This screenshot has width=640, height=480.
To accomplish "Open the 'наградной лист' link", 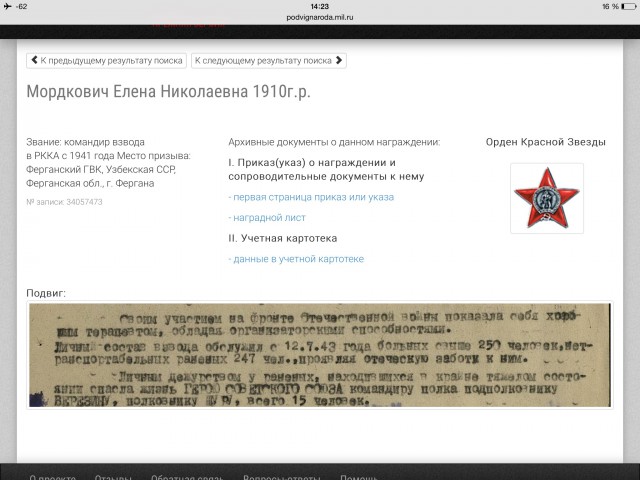I will point(268,217).
